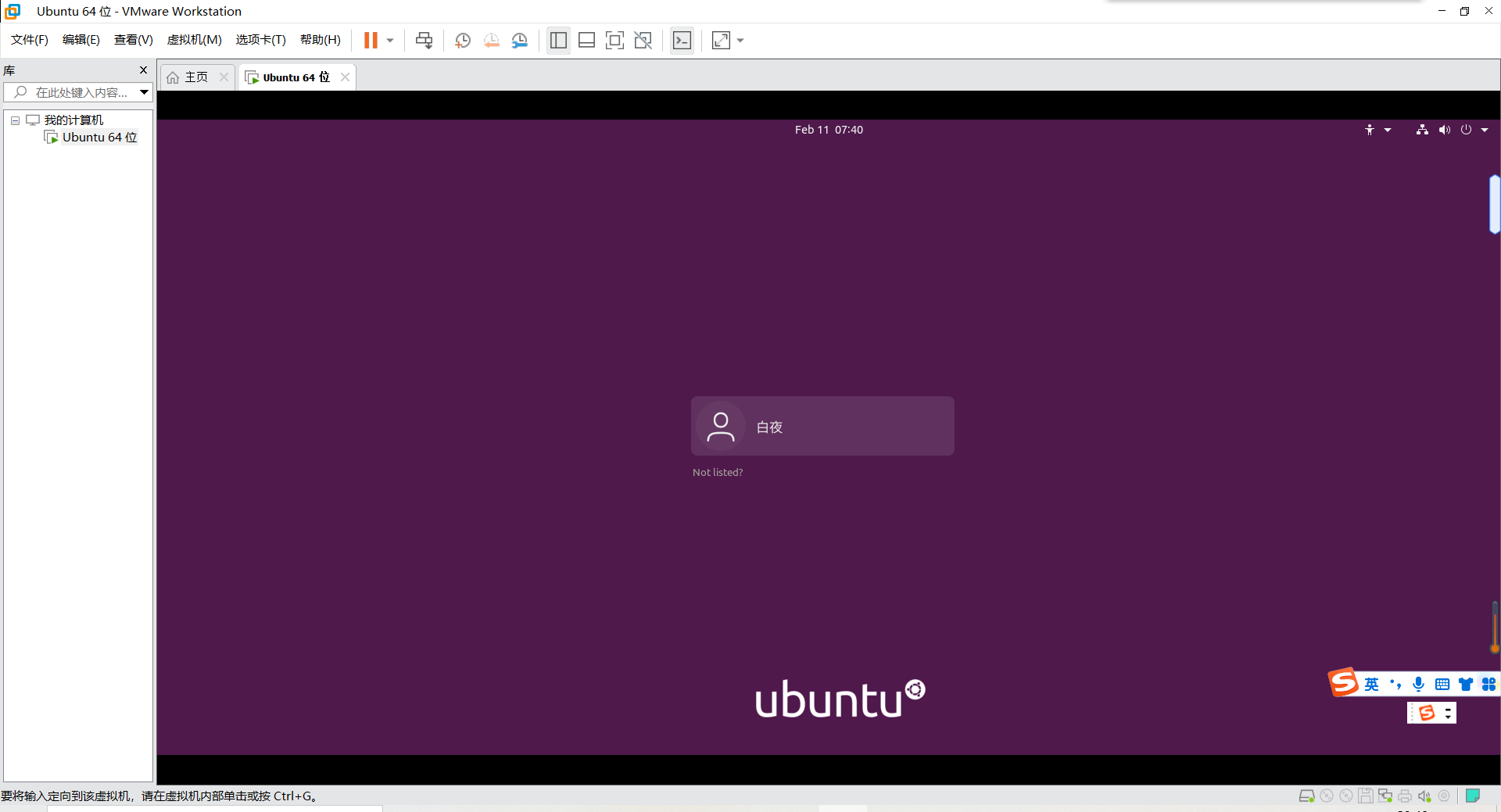Open the 帮助(H) menu
Screen dimensions: 1501x812
tap(321, 40)
